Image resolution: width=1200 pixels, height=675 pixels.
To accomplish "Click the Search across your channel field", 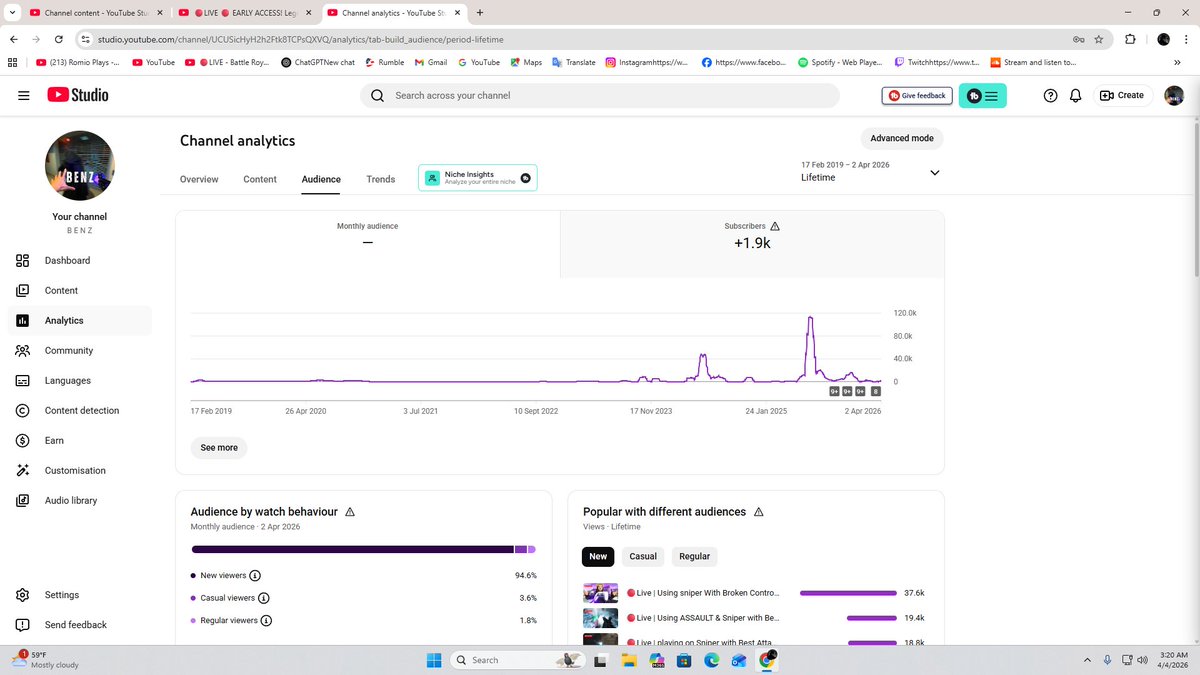I will tap(600, 95).
